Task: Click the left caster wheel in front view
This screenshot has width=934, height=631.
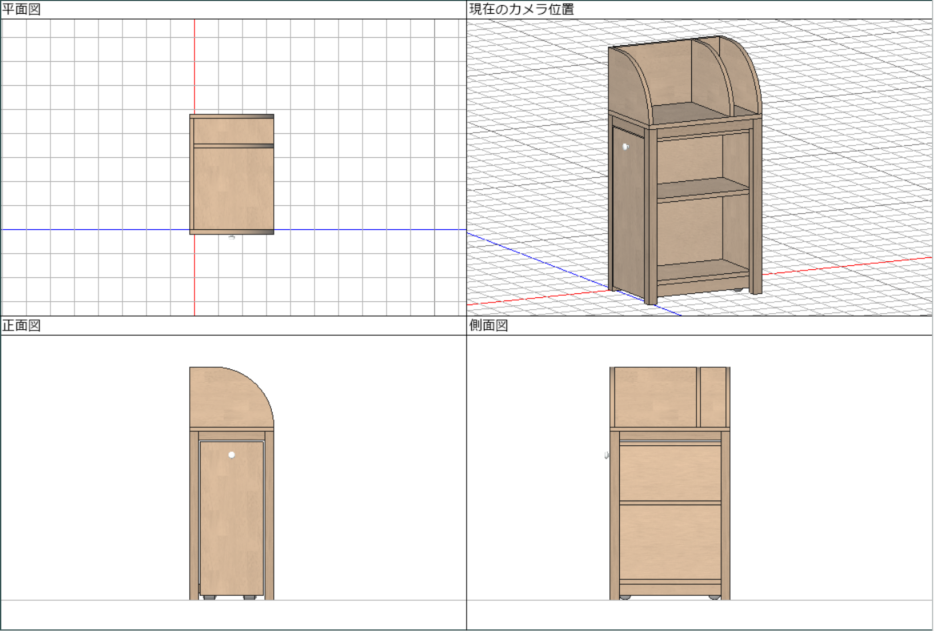Action: tap(209, 598)
